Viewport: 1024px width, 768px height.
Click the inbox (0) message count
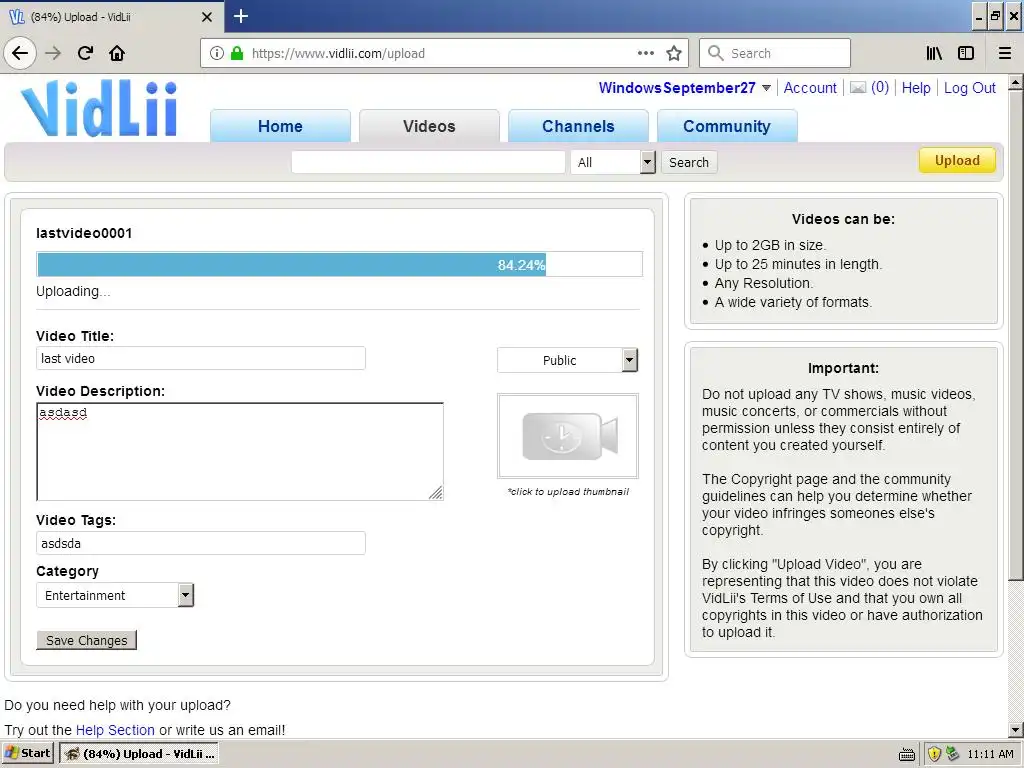(x=880, y=88)
